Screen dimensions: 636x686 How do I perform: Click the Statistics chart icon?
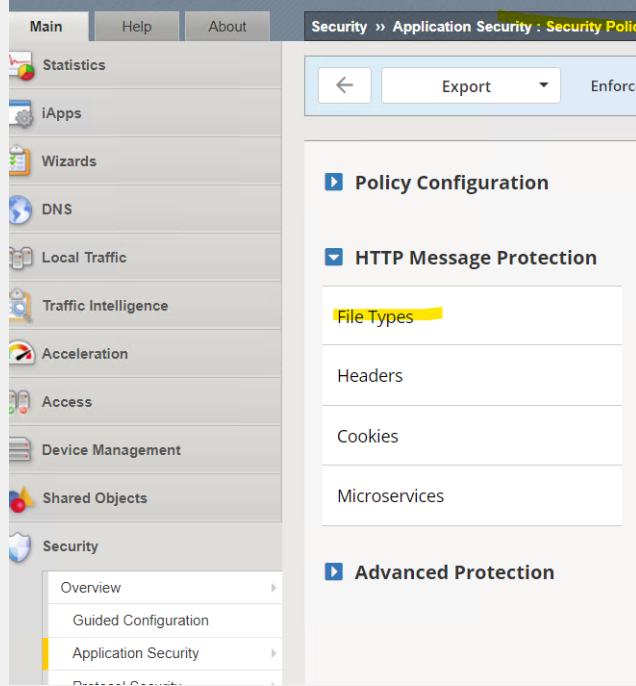pos(22,66)
